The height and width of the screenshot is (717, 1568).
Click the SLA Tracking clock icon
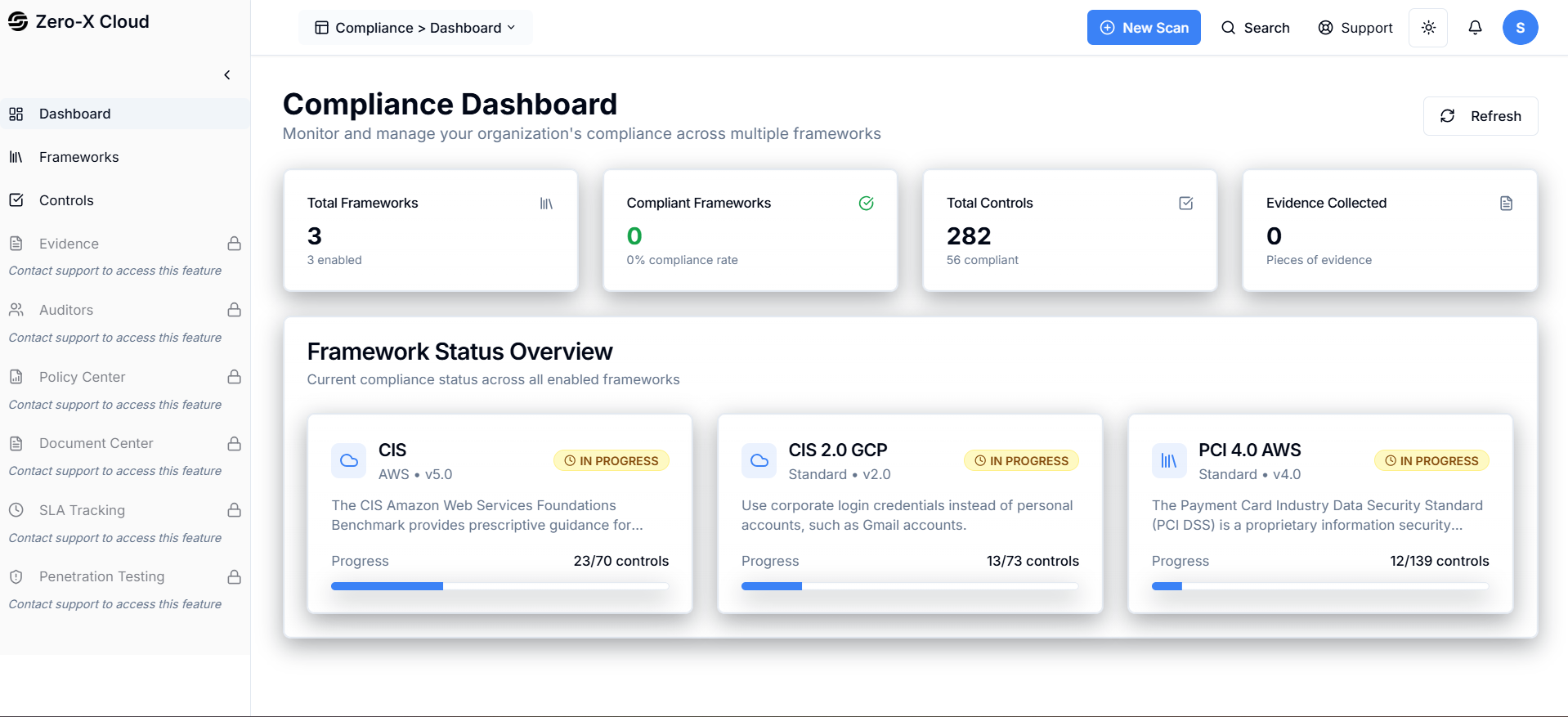[x=16, y=510]
